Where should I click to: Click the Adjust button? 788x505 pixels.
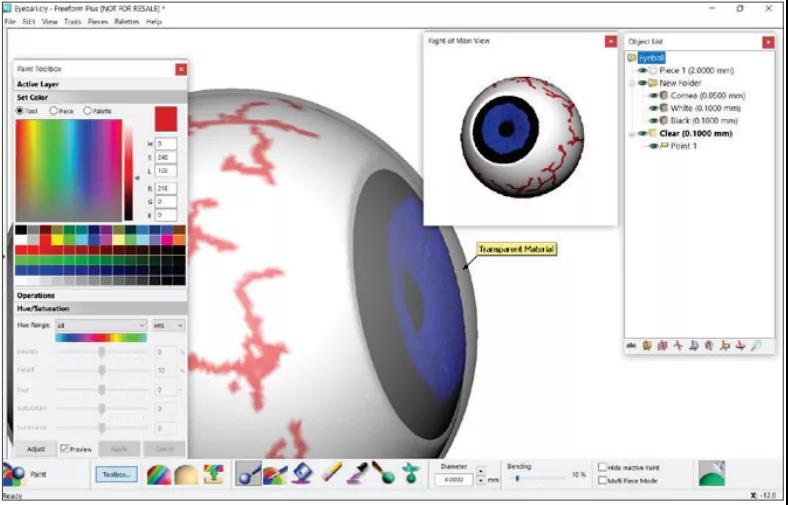pyautogui.click(x=36, y=449)
